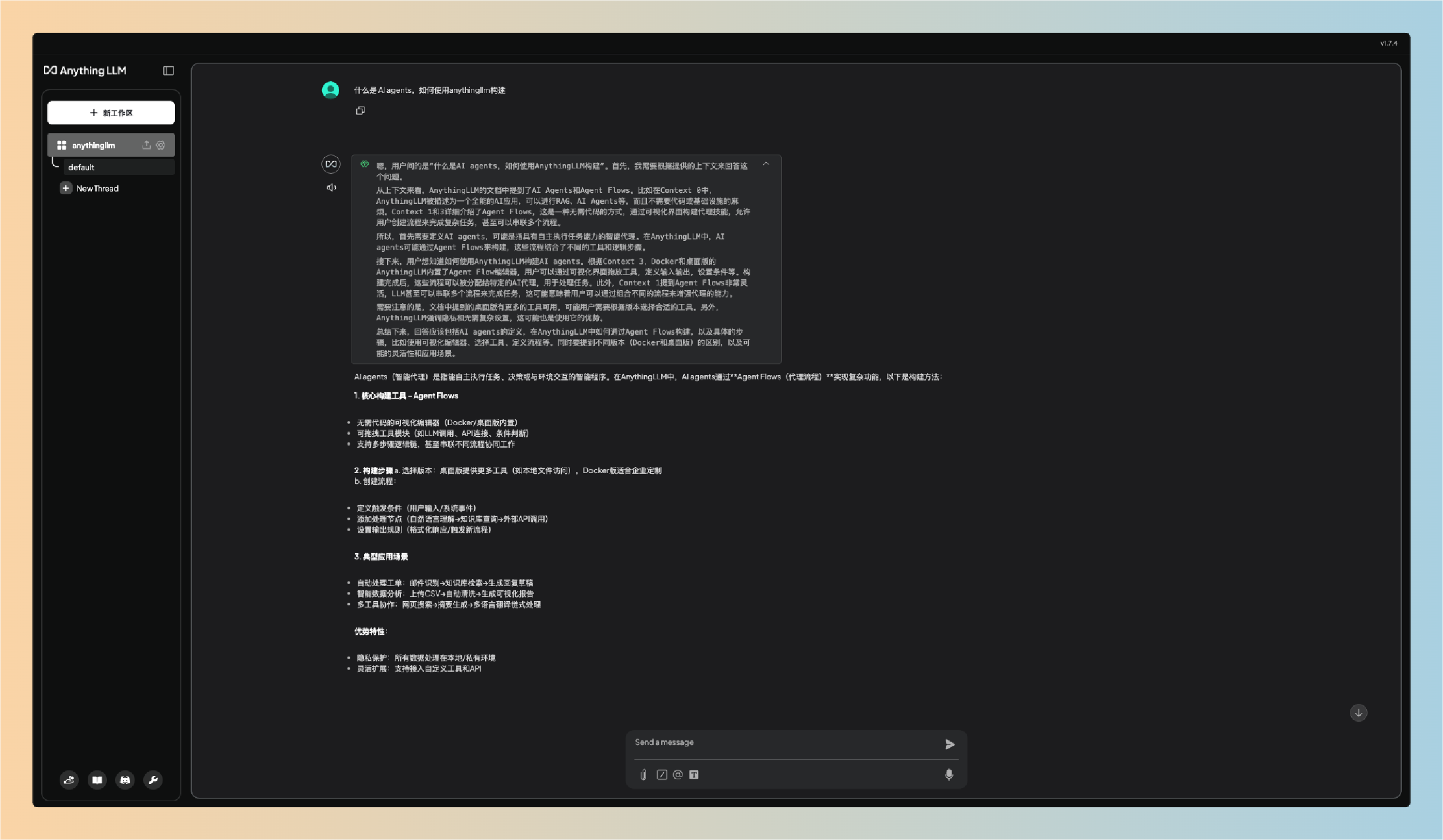Open settings via wrench icon
This screenshot has width=1443, height=840.
[153, 780]
